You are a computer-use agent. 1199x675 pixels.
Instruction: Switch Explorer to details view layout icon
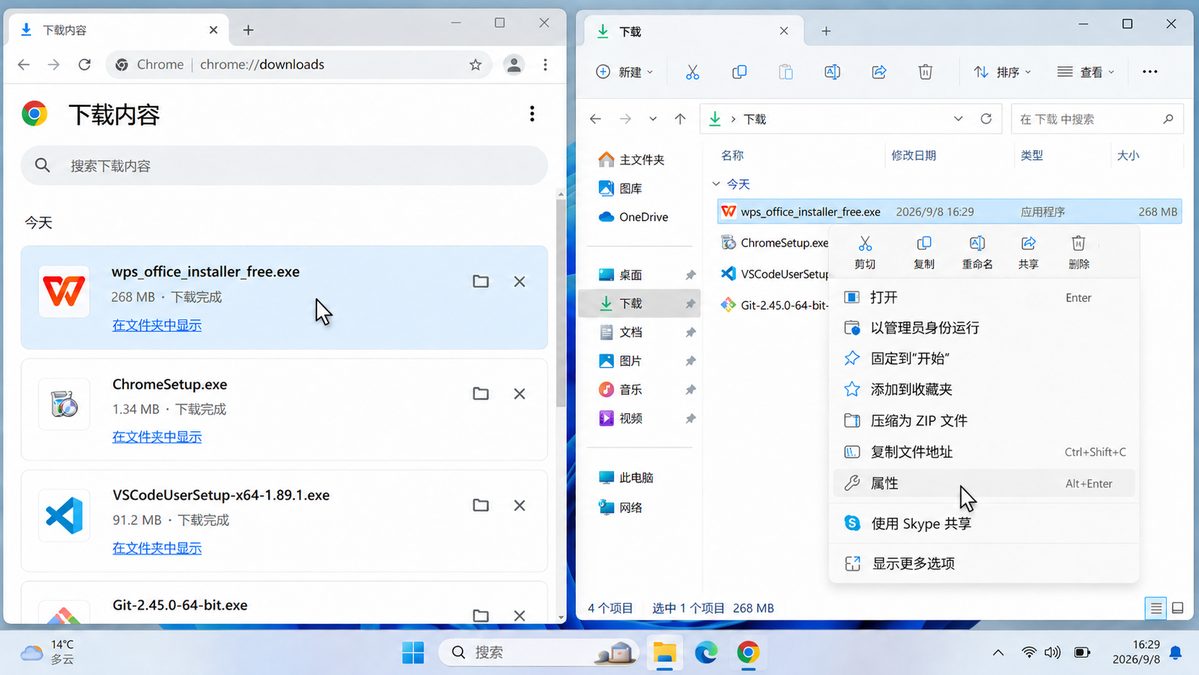(1155, 608)
